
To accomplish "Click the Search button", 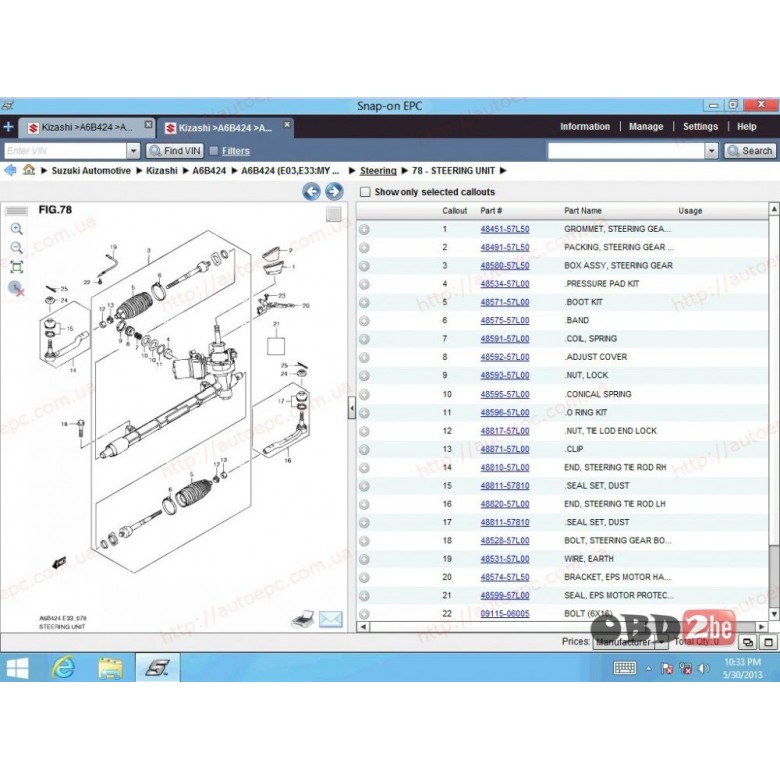I will 750,151.
